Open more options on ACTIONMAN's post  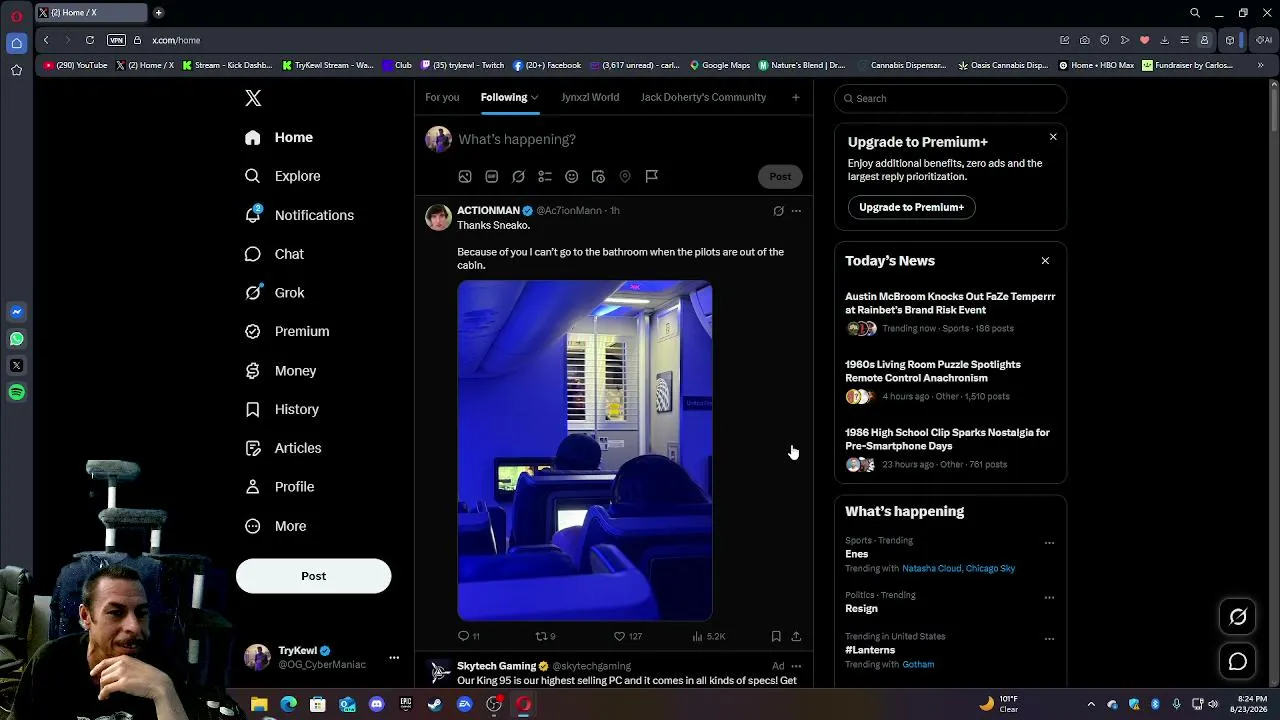pyautogui.click(x=796, y=211)
